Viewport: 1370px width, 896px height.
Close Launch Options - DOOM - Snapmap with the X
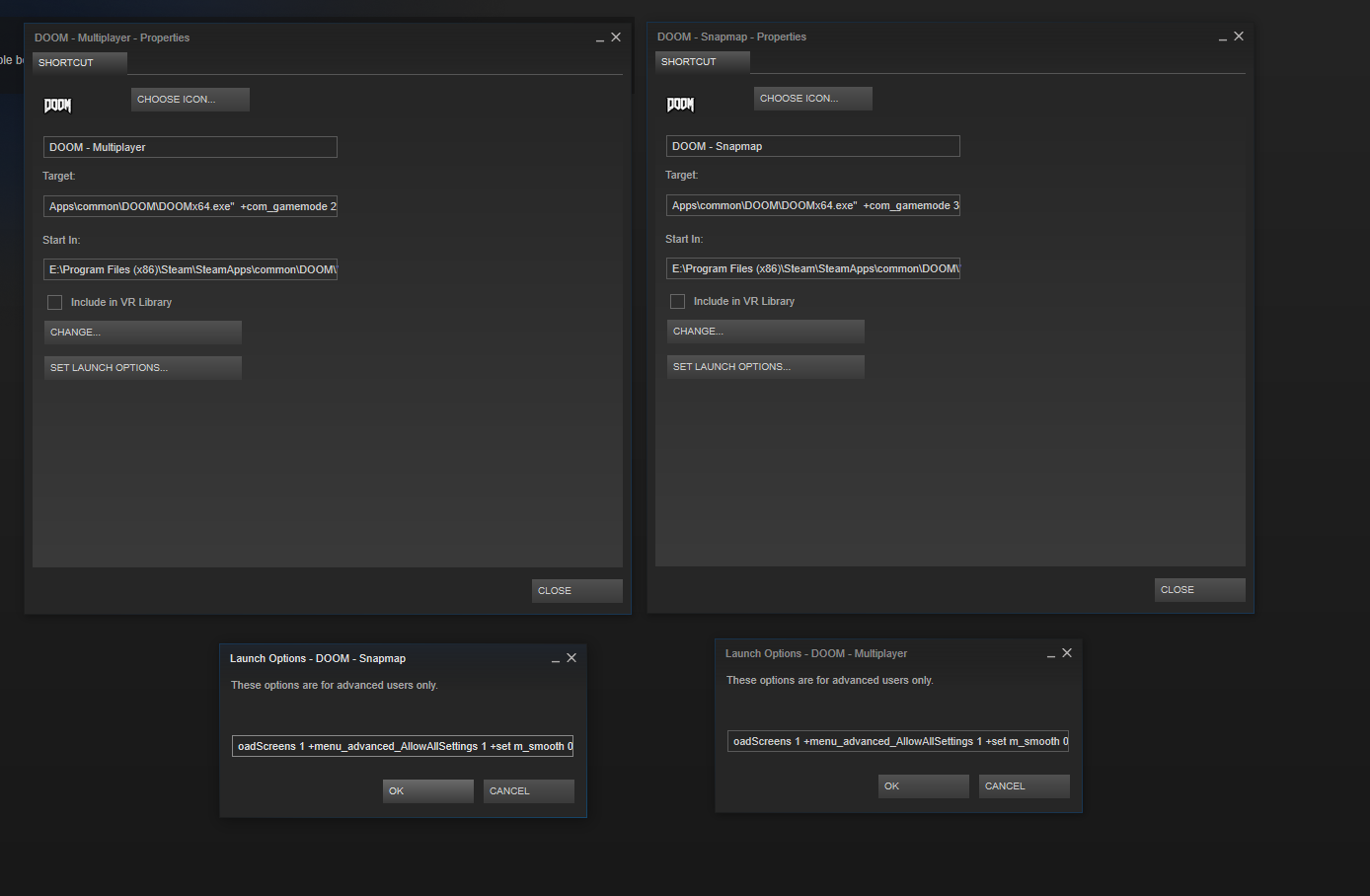[571, 658]
